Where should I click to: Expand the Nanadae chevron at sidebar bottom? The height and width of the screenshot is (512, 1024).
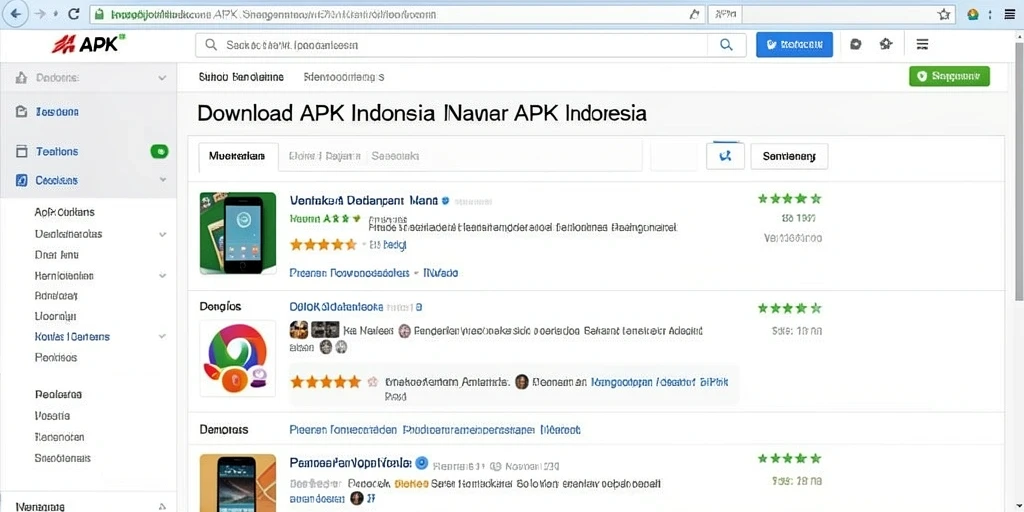click(162, 506)
